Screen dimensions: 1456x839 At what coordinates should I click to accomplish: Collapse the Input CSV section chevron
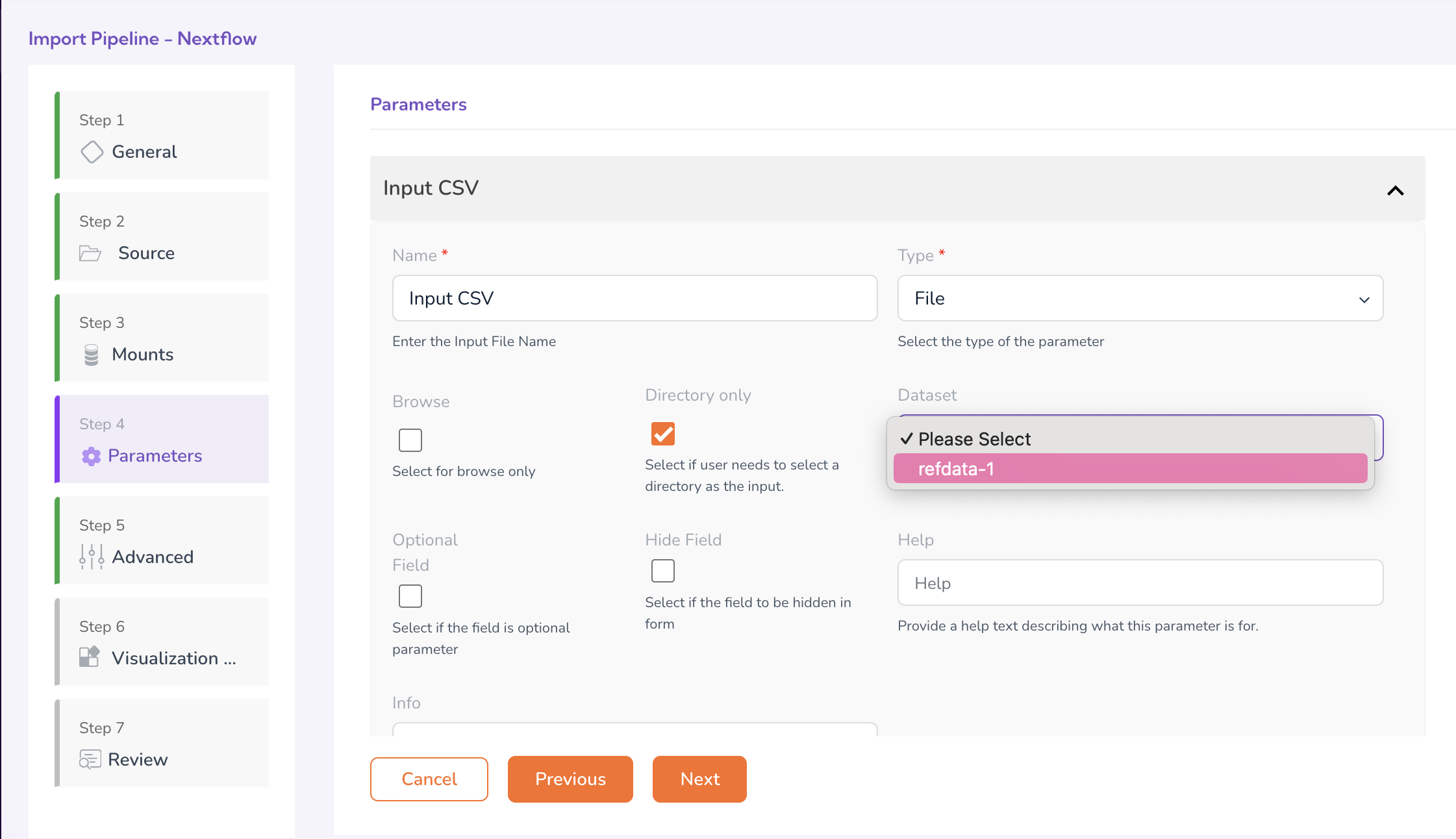(1395, 191)
